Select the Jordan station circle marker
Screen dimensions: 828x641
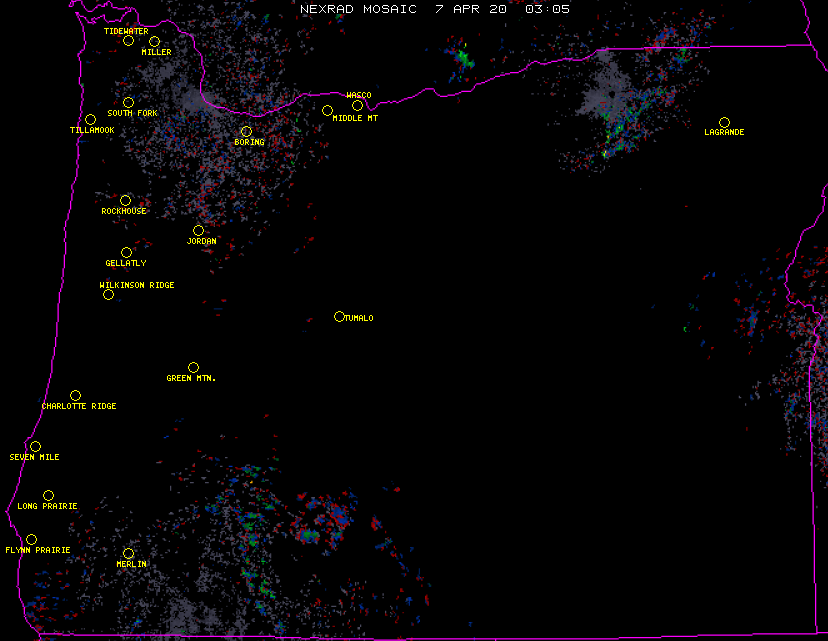point(198,231)
